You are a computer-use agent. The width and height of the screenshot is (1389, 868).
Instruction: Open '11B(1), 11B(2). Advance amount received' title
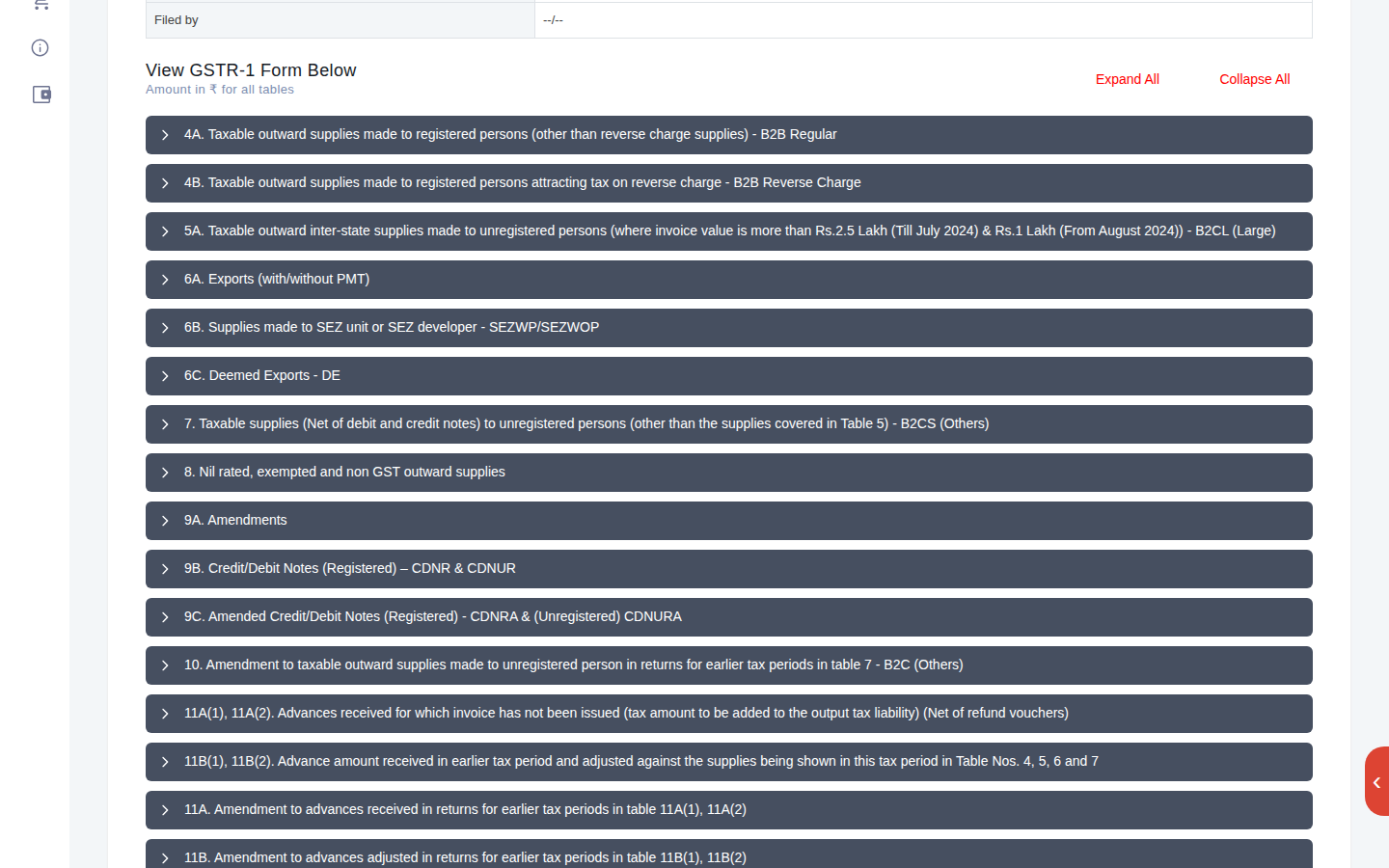[641, 761]
